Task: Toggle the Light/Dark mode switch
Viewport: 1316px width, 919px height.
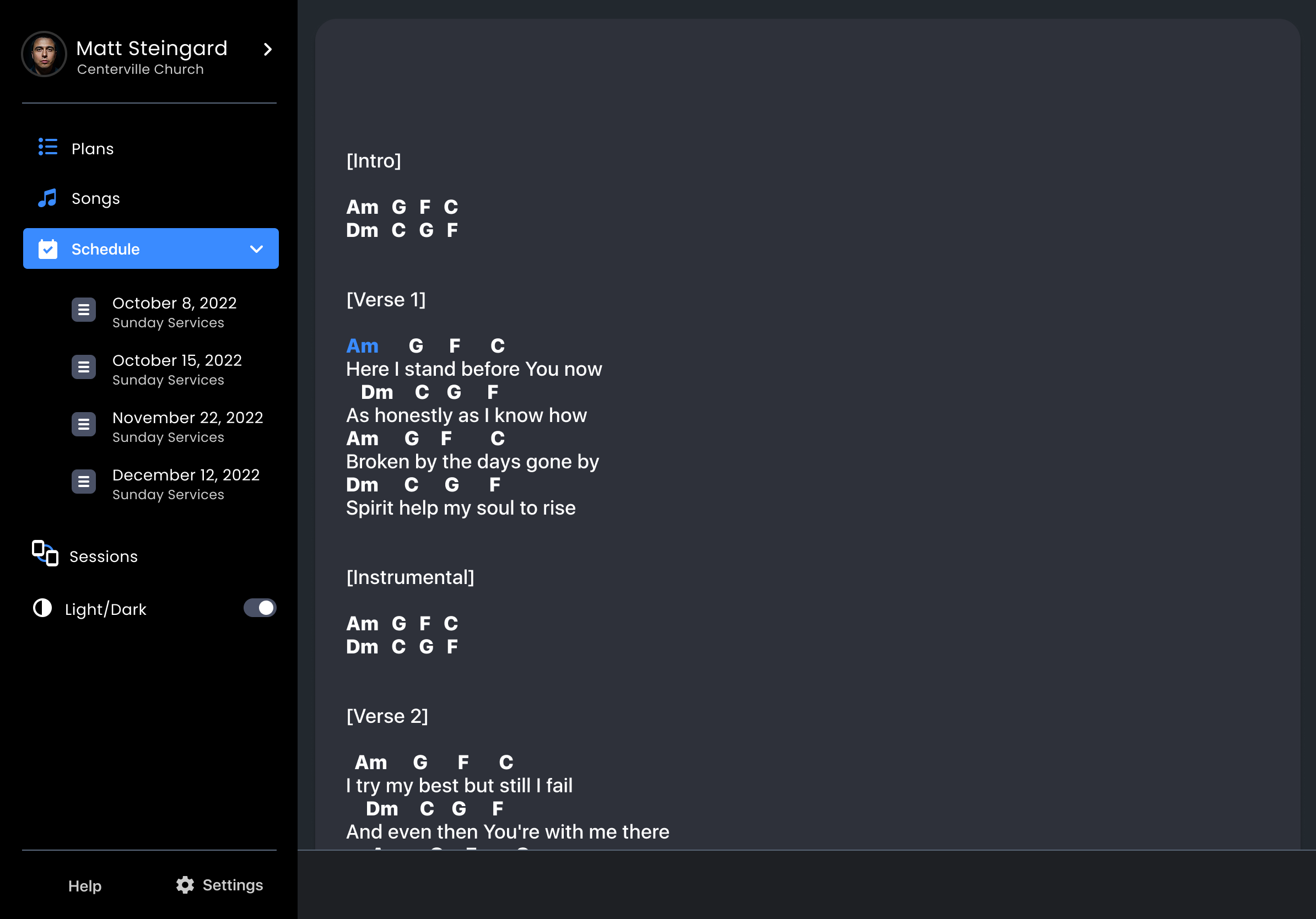Action: pyautogui.click(x=260, y=608)
